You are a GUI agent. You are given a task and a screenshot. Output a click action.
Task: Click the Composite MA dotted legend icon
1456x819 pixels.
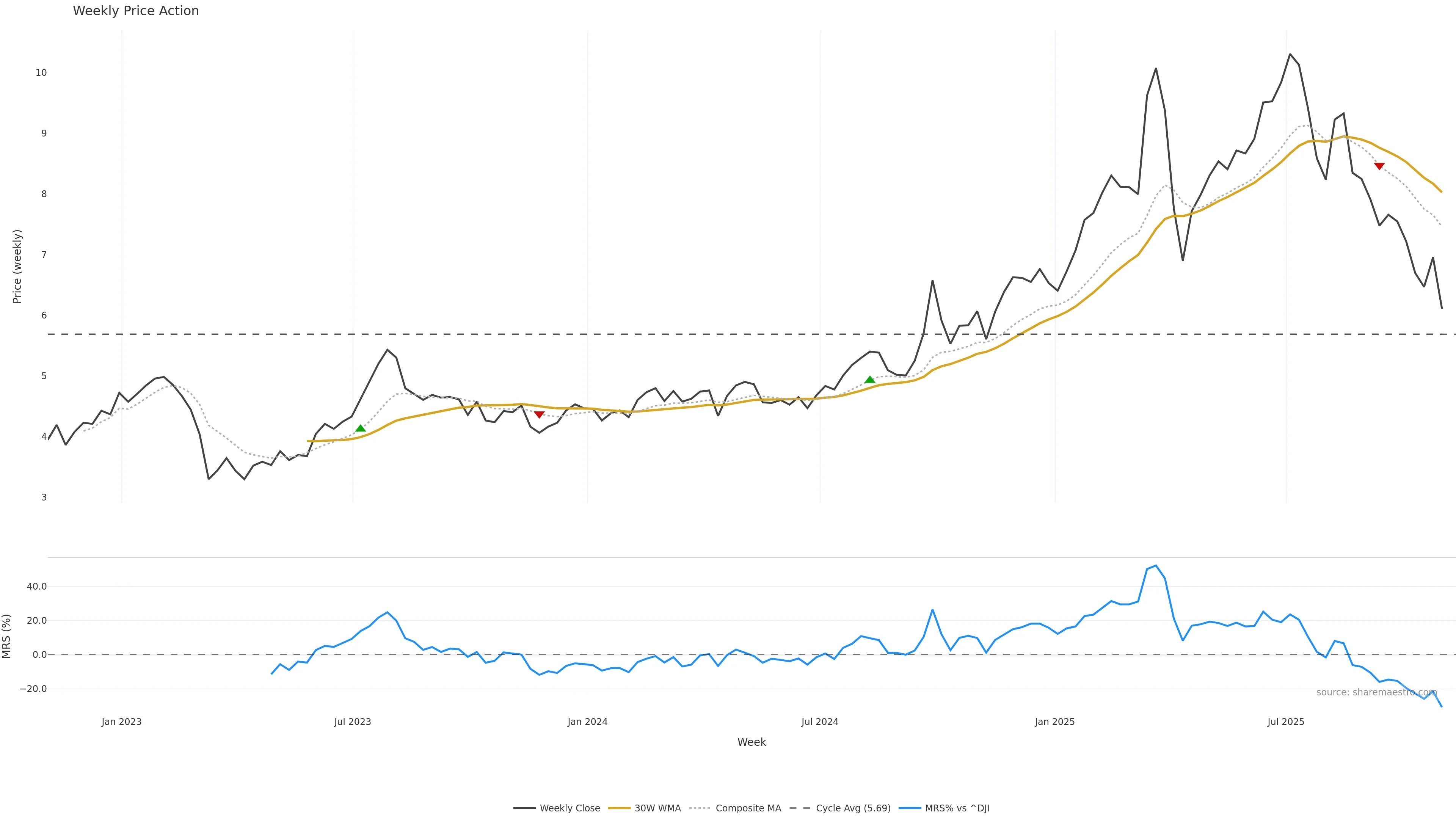tap(699, 808)
